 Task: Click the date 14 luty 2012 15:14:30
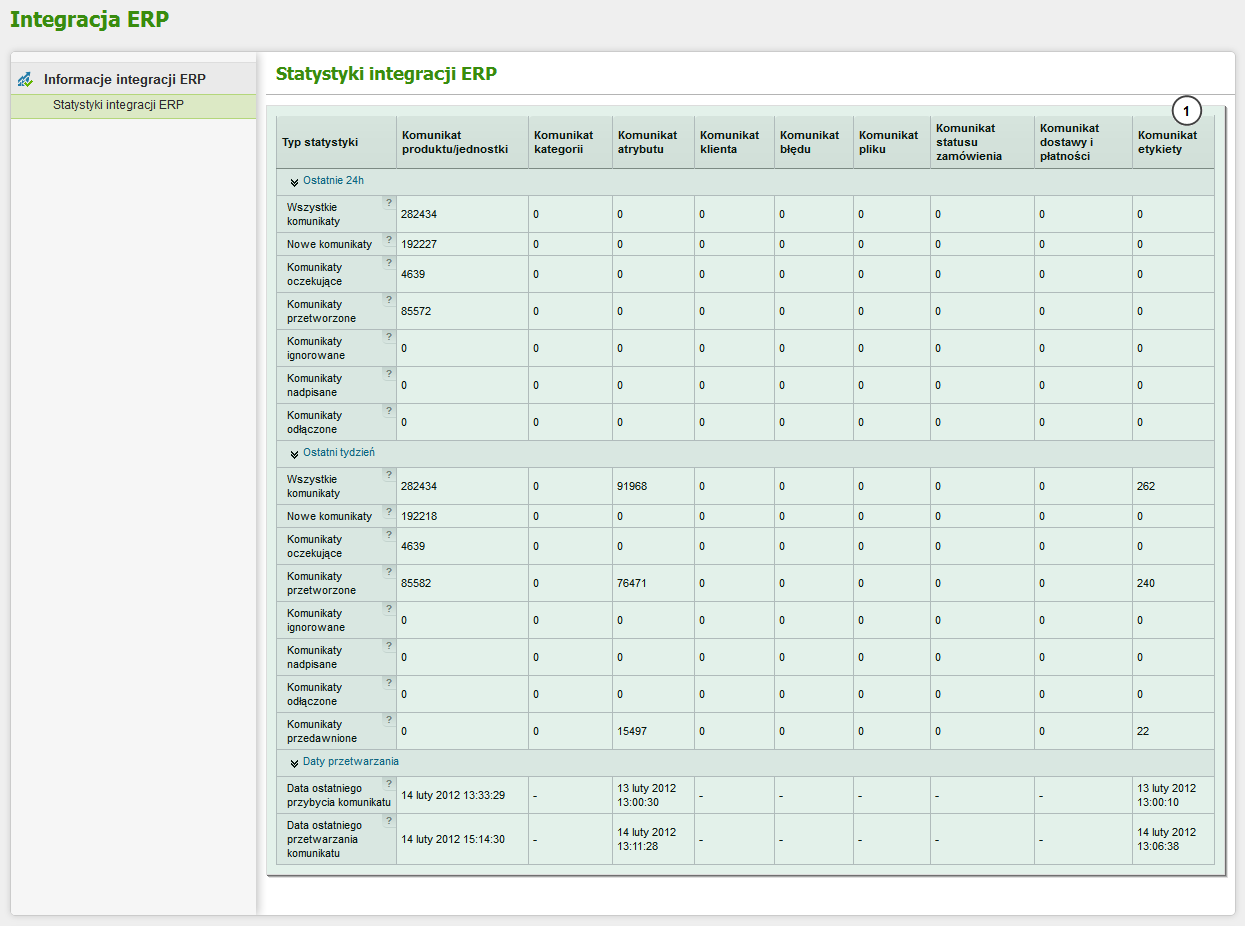point(453,839)
